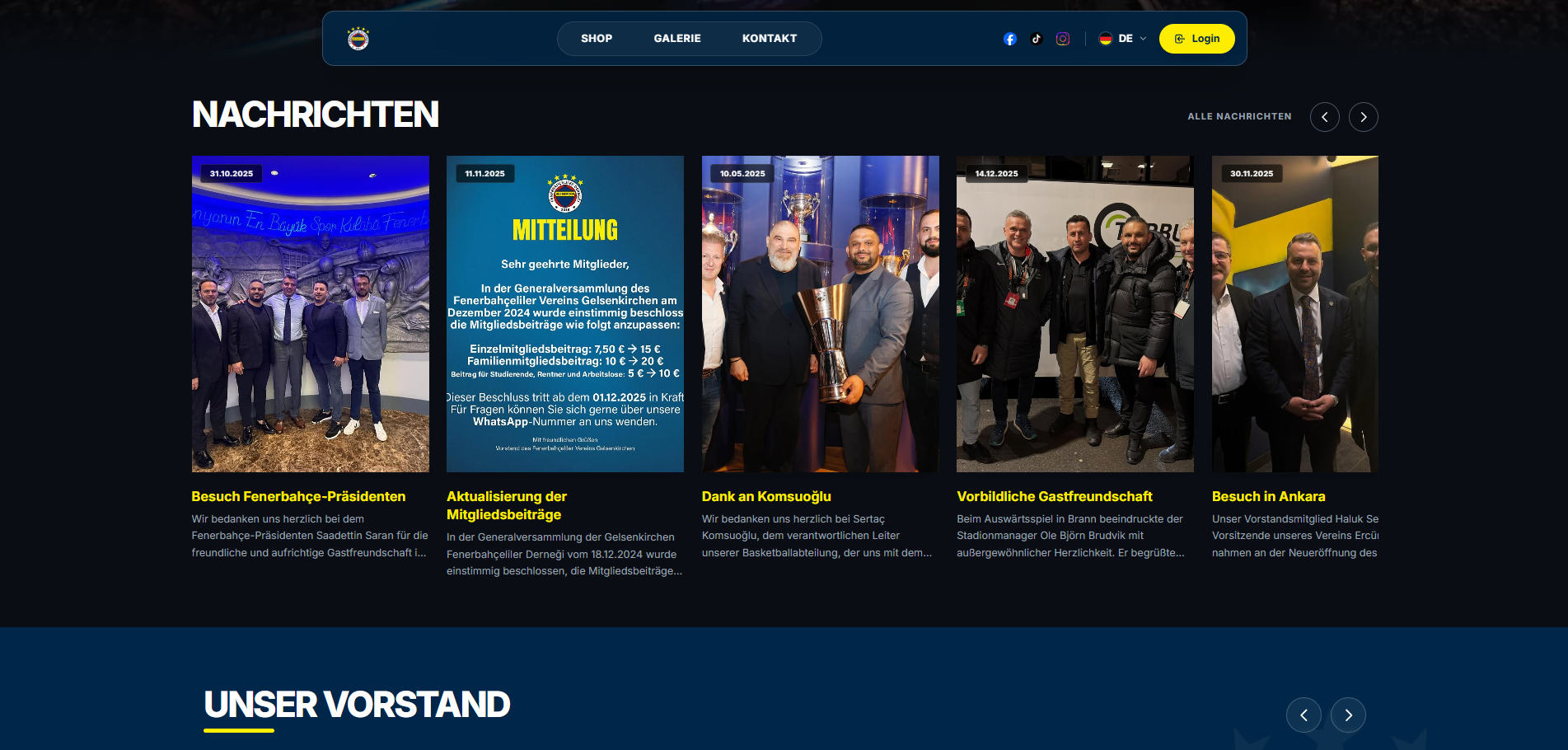Screen dimensions: 1568x750
Task: Open article Besuch Fenerbahçe-Präsidenten
Action: point(298,496)
